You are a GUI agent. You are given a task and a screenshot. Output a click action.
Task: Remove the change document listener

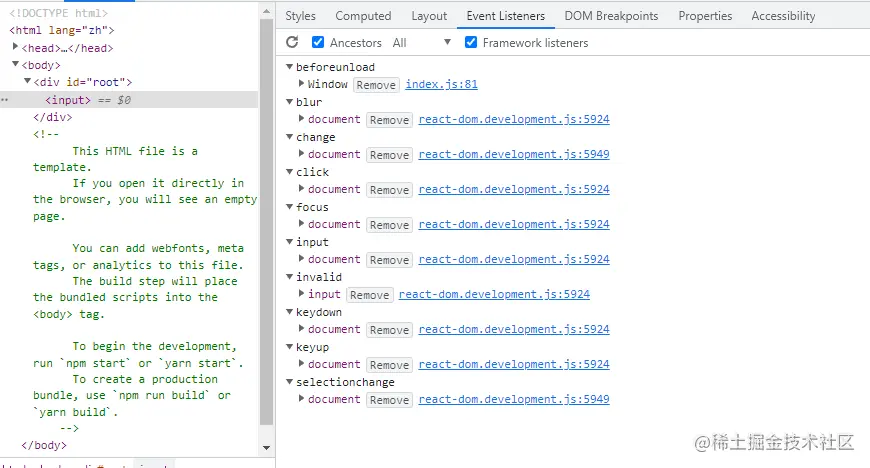[389, 155]
